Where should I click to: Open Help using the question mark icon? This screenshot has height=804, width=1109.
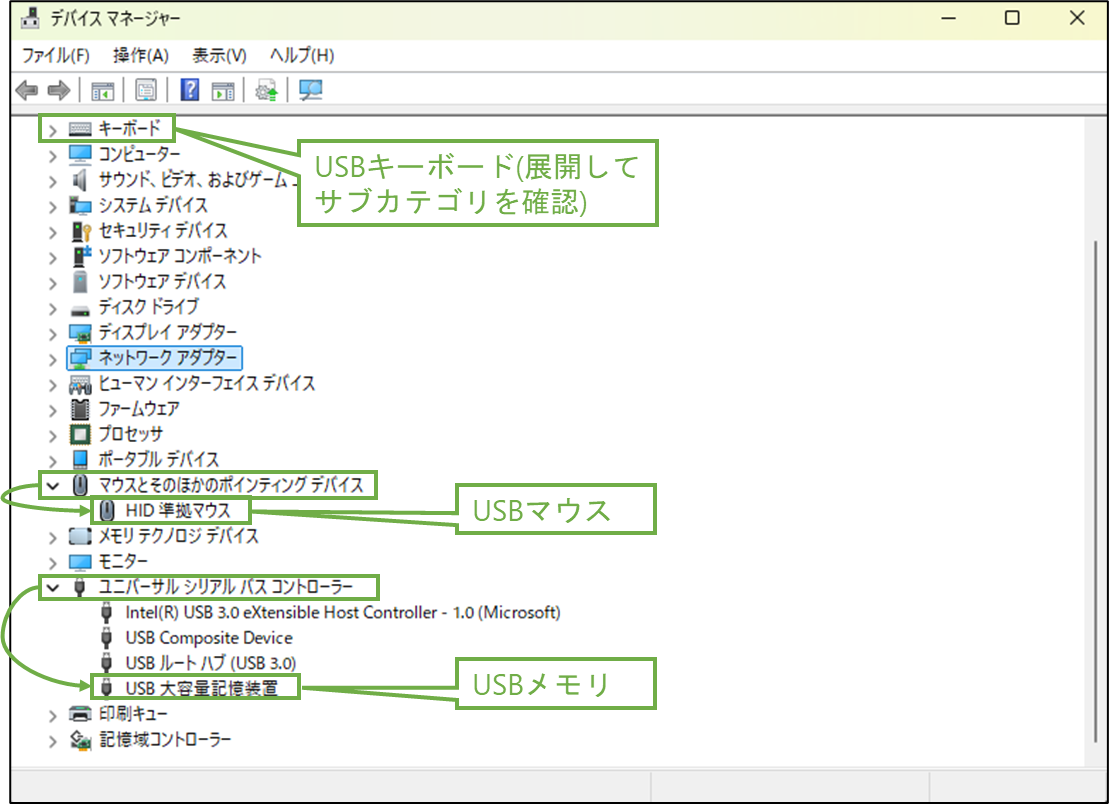188,90
